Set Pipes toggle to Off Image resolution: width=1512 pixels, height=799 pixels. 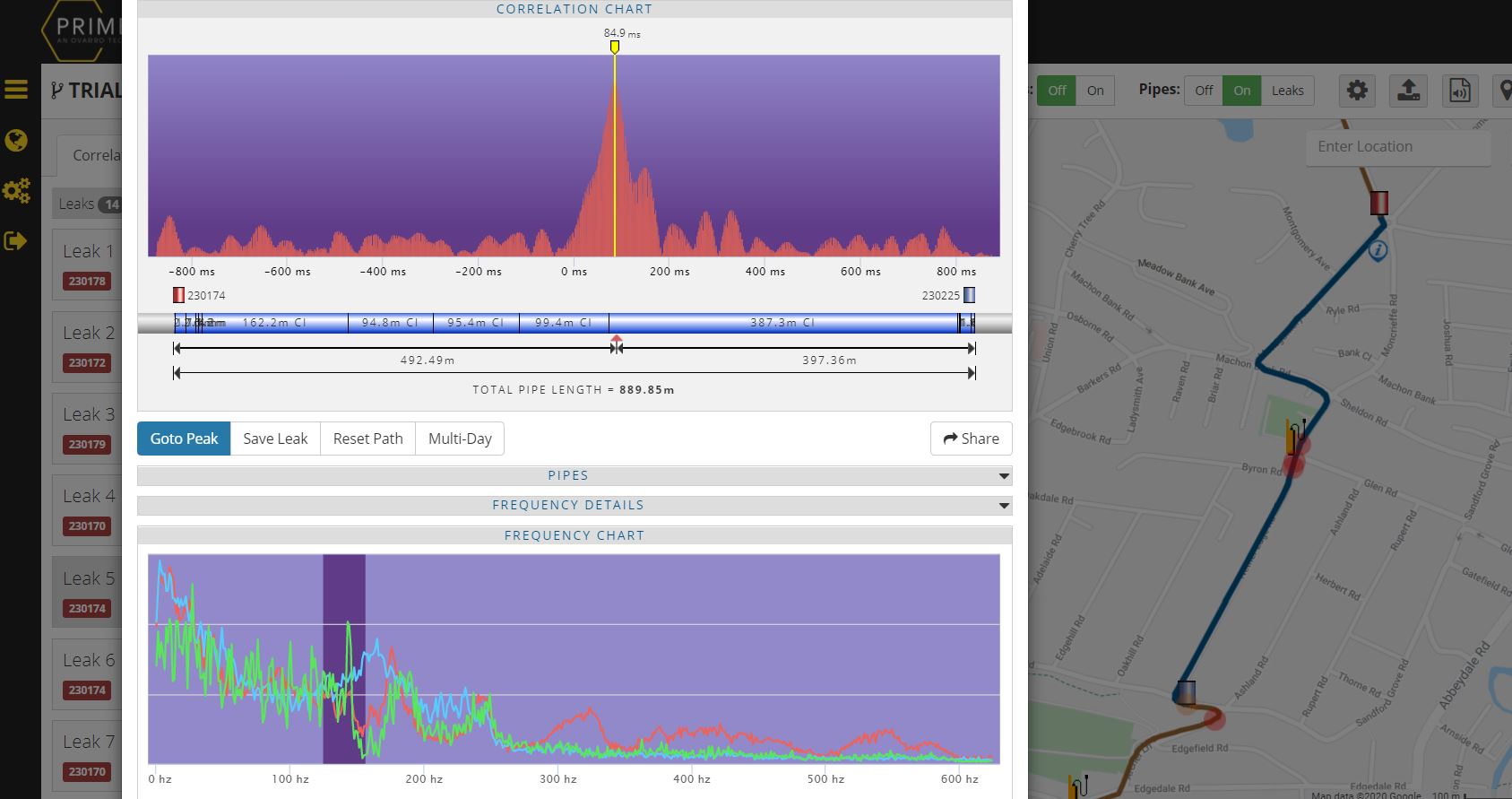[x=1204, y=91]
